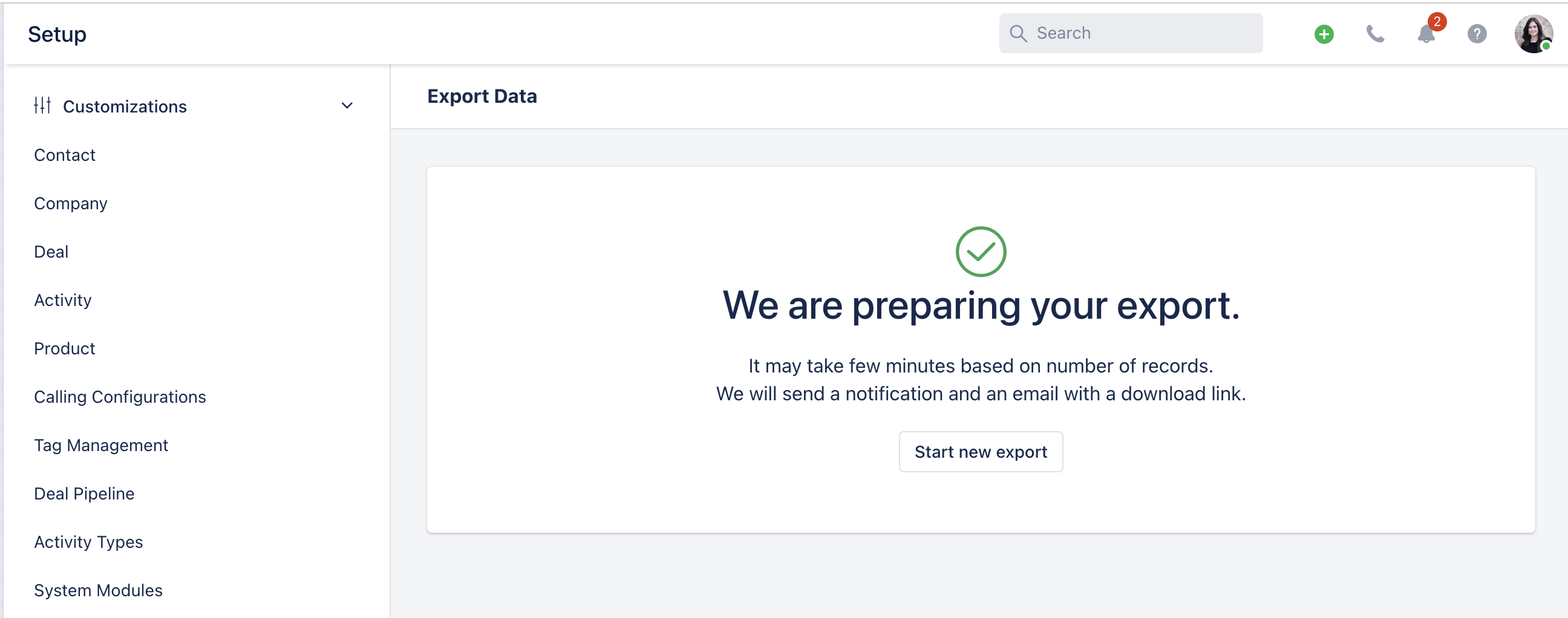Open notifications bell with badge
The image size is (1568, 618).
tap(1427, 33)
